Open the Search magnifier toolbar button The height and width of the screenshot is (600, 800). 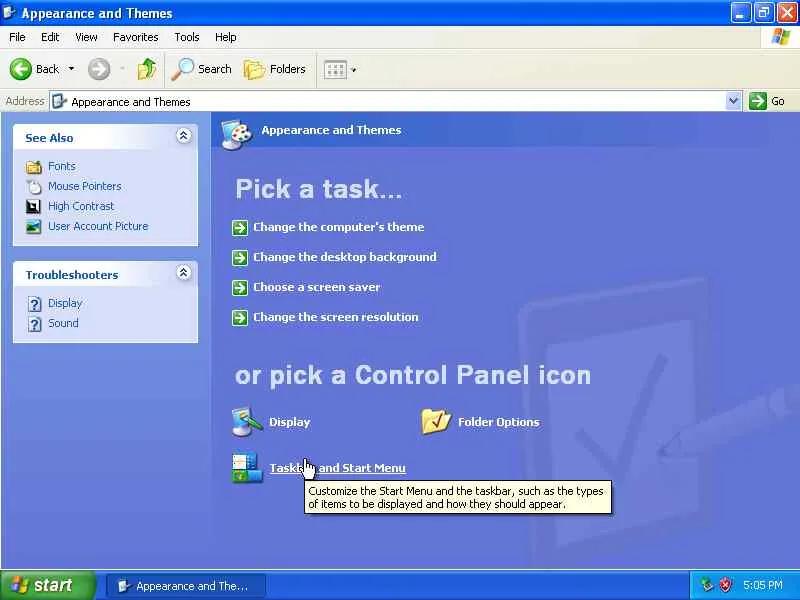[x=201, y=69]
